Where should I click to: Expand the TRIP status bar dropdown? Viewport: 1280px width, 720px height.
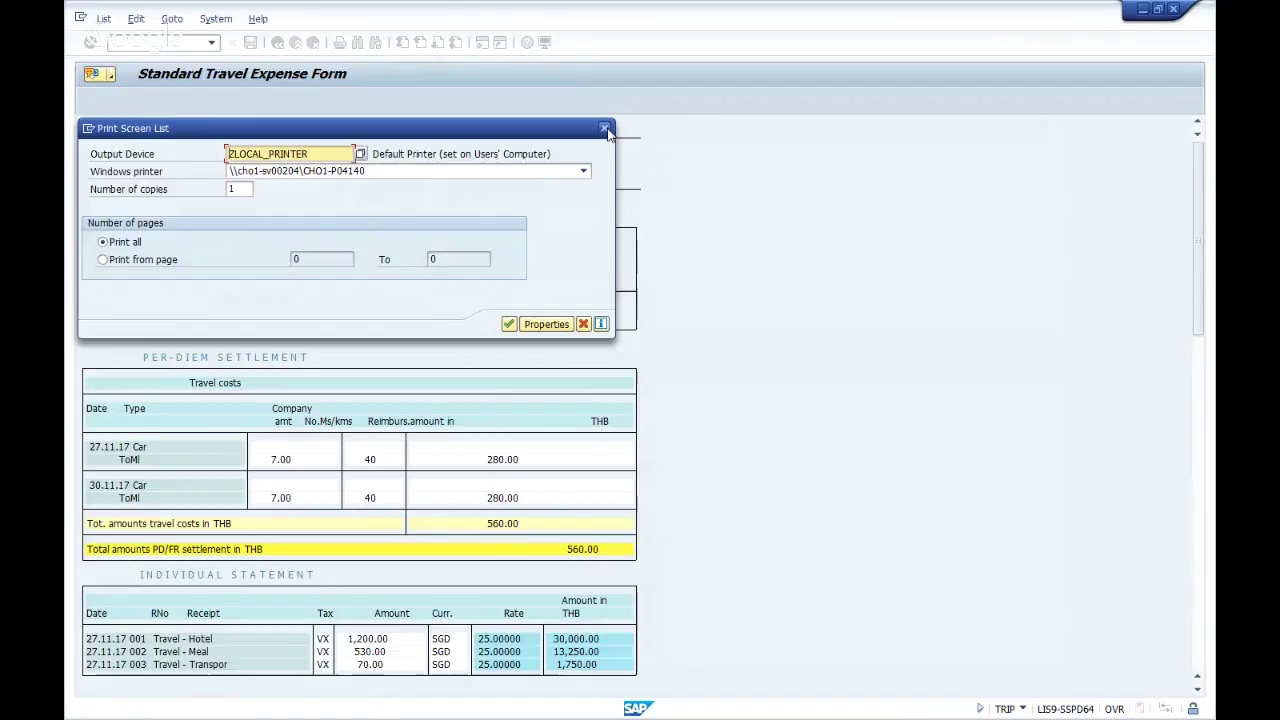click(1022, 709)
